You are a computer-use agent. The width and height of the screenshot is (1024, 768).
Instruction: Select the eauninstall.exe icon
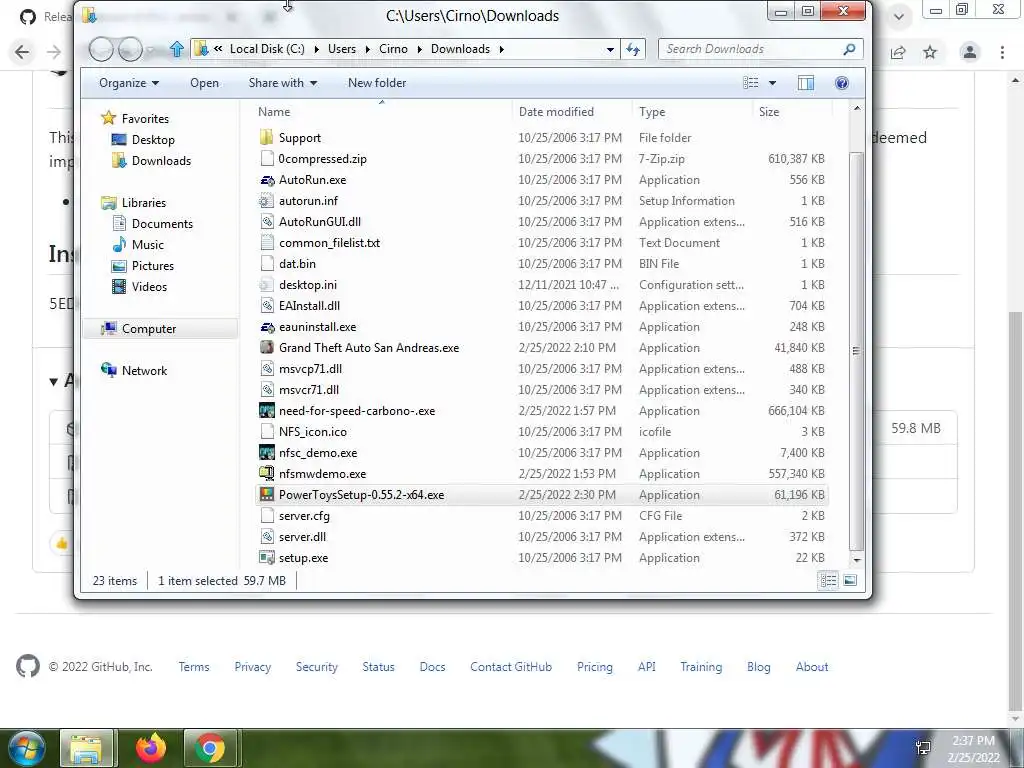tap(267, 327)
